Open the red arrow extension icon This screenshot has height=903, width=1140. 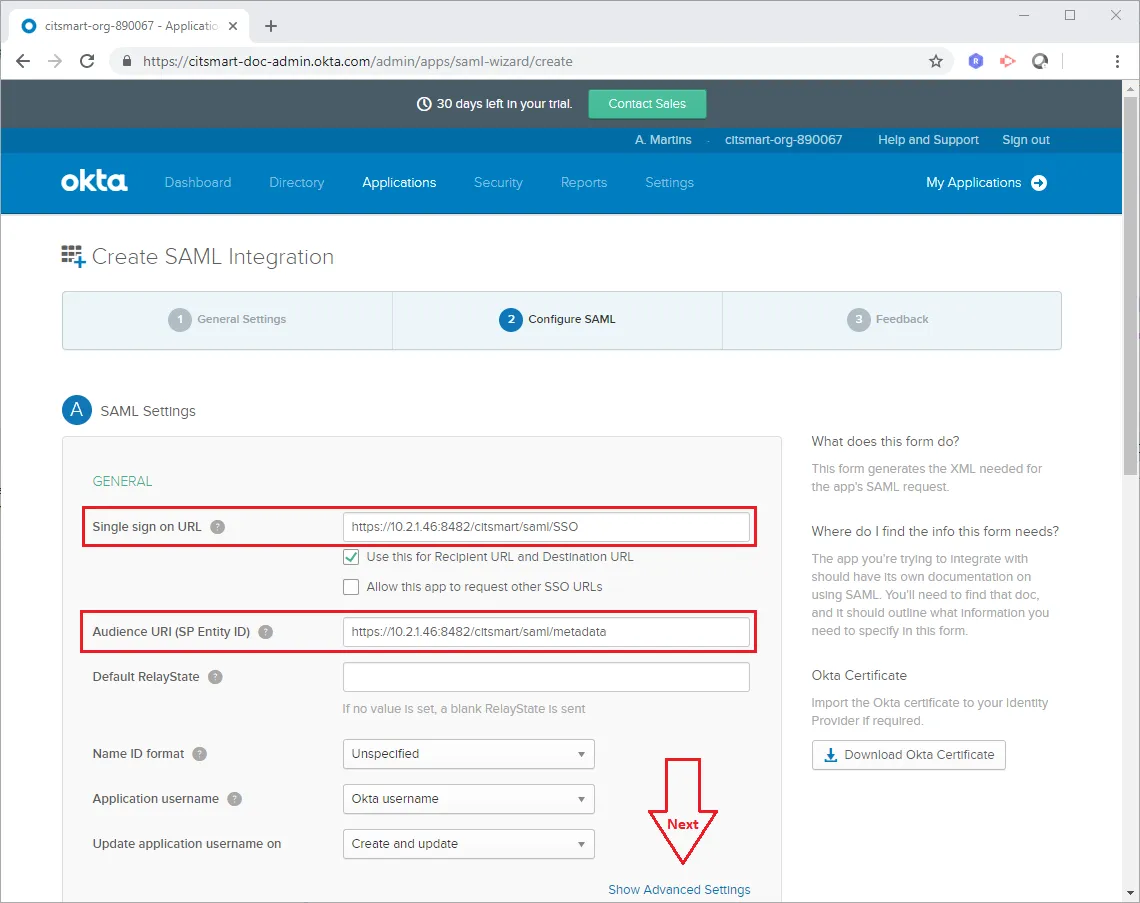click(1008, 61)
